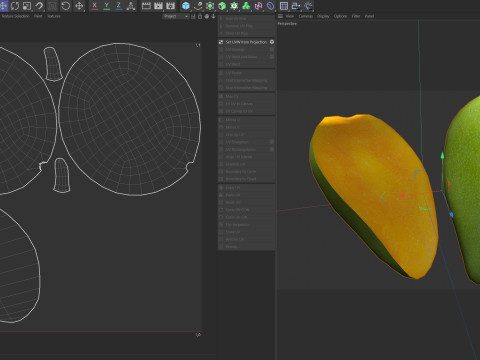Click the blue-purple field icon

[270, 6]
